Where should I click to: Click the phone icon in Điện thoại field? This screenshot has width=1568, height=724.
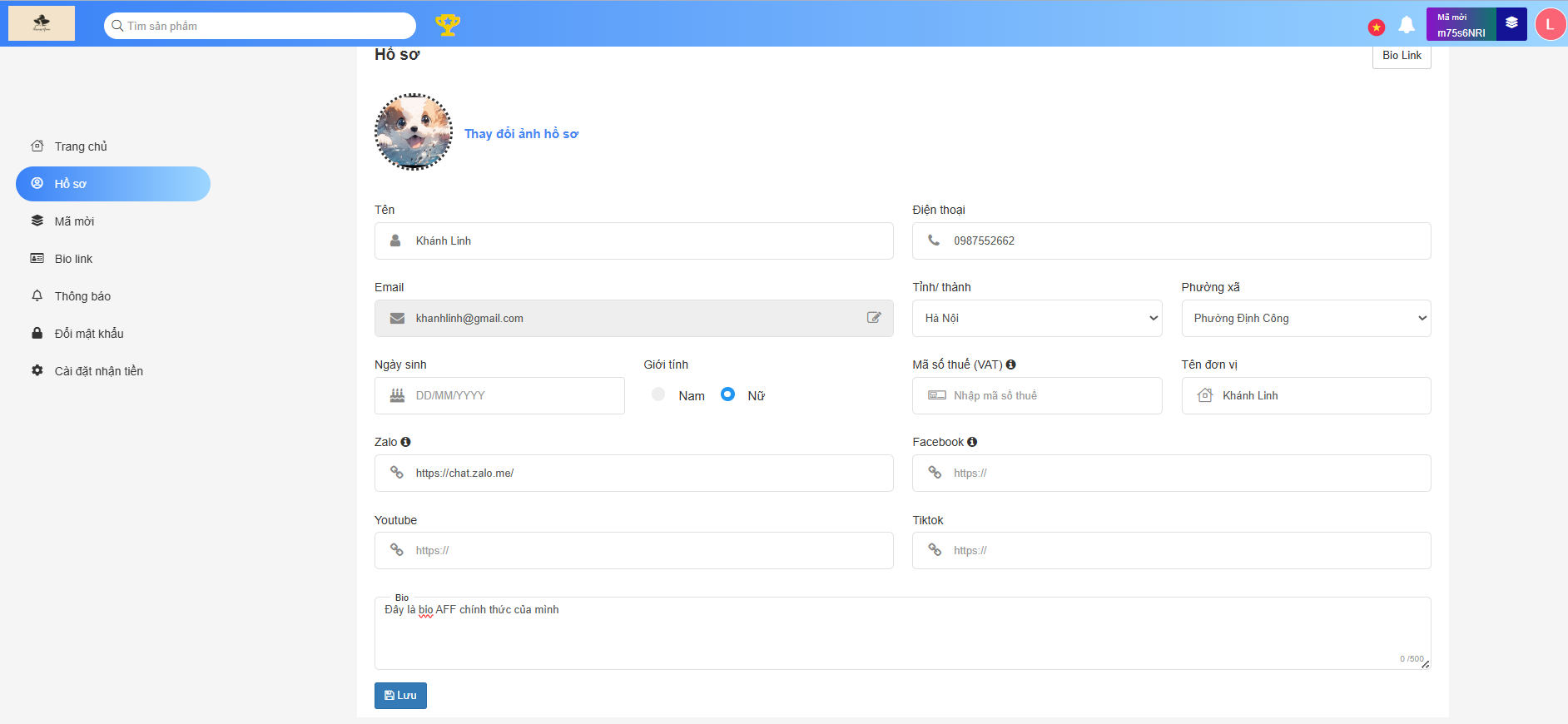coord(934,240)
